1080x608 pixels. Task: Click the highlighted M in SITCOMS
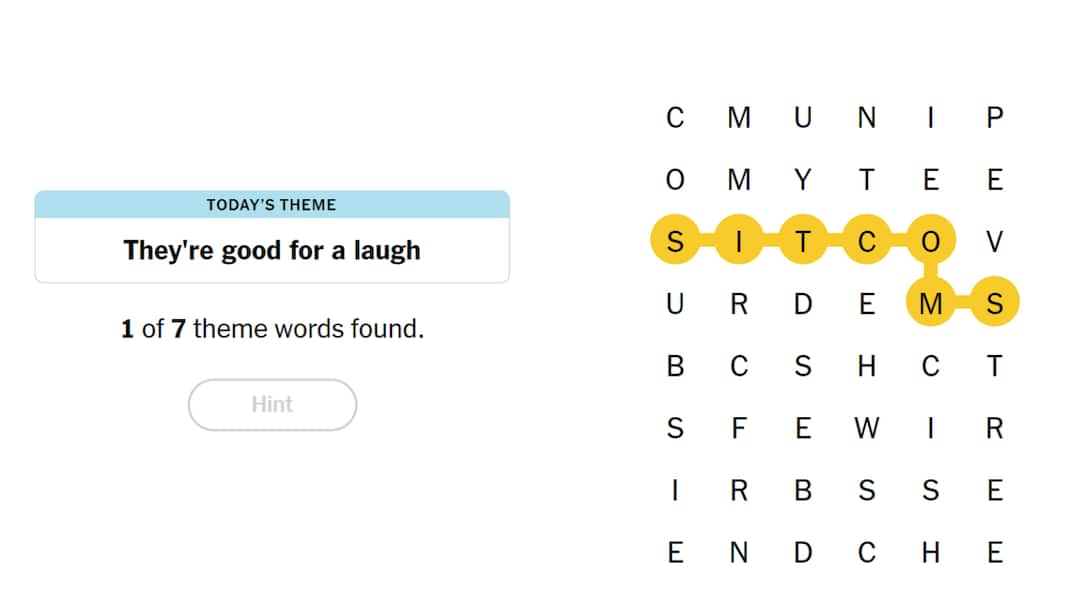(931, 304)
